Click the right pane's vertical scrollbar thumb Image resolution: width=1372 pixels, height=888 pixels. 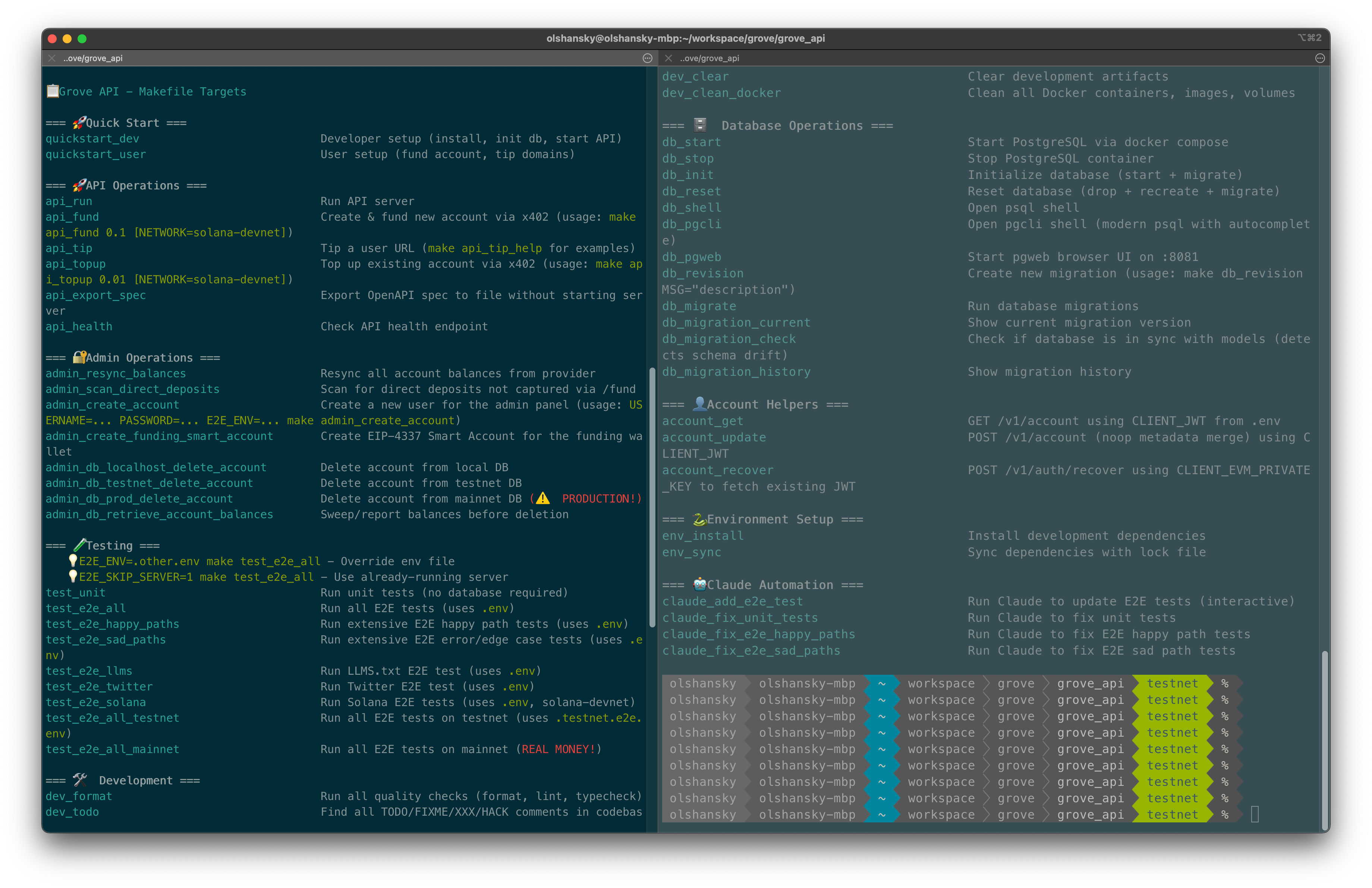coord(1324,740)
